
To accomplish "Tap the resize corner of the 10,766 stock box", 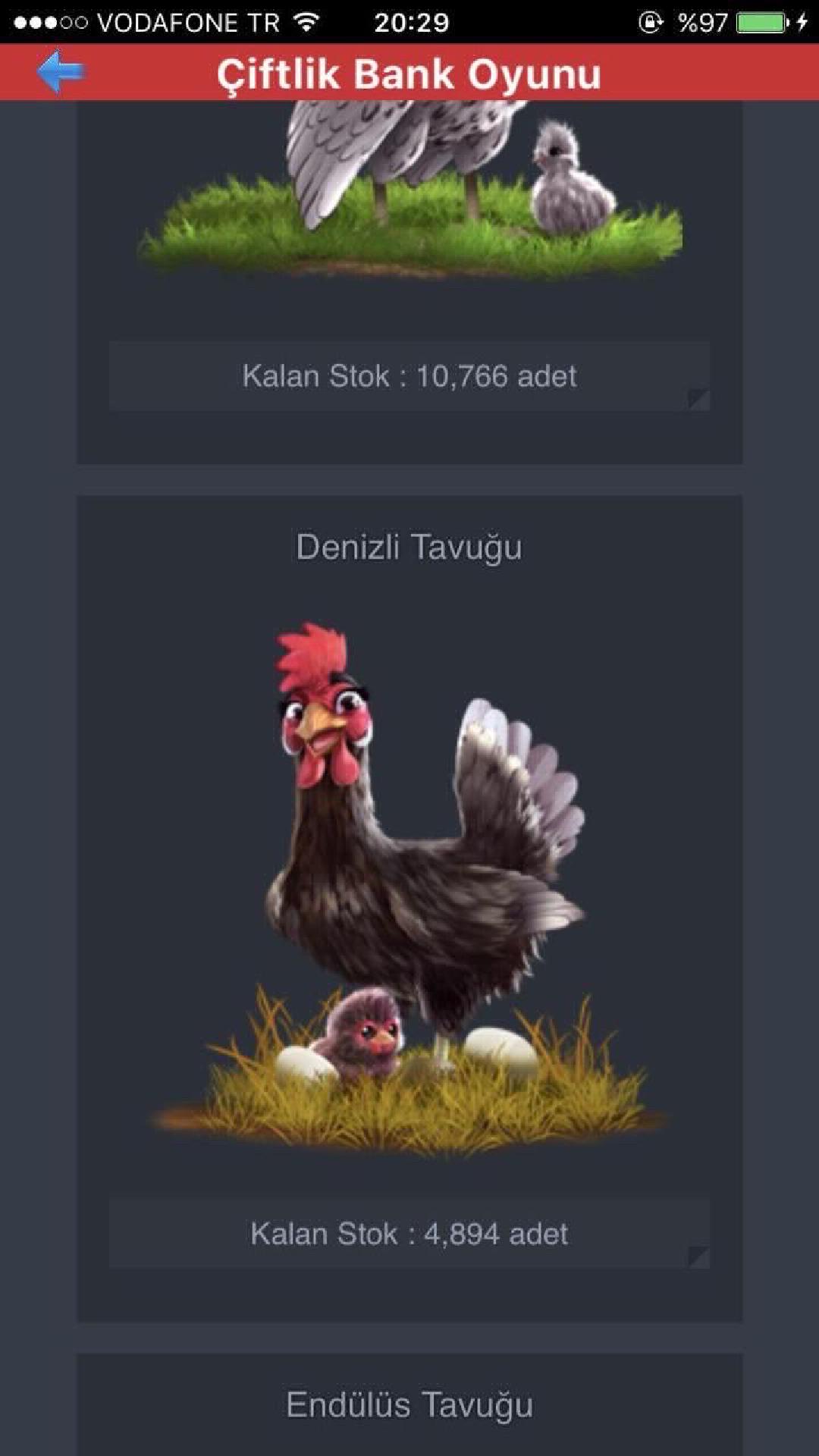I will [698, 399].
